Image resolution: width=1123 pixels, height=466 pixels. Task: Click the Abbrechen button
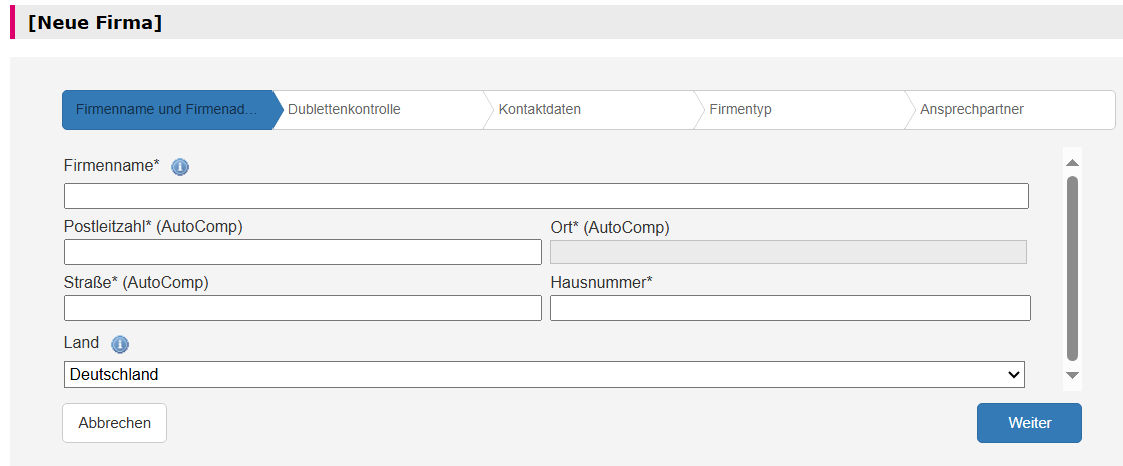(x=115, y=423)
